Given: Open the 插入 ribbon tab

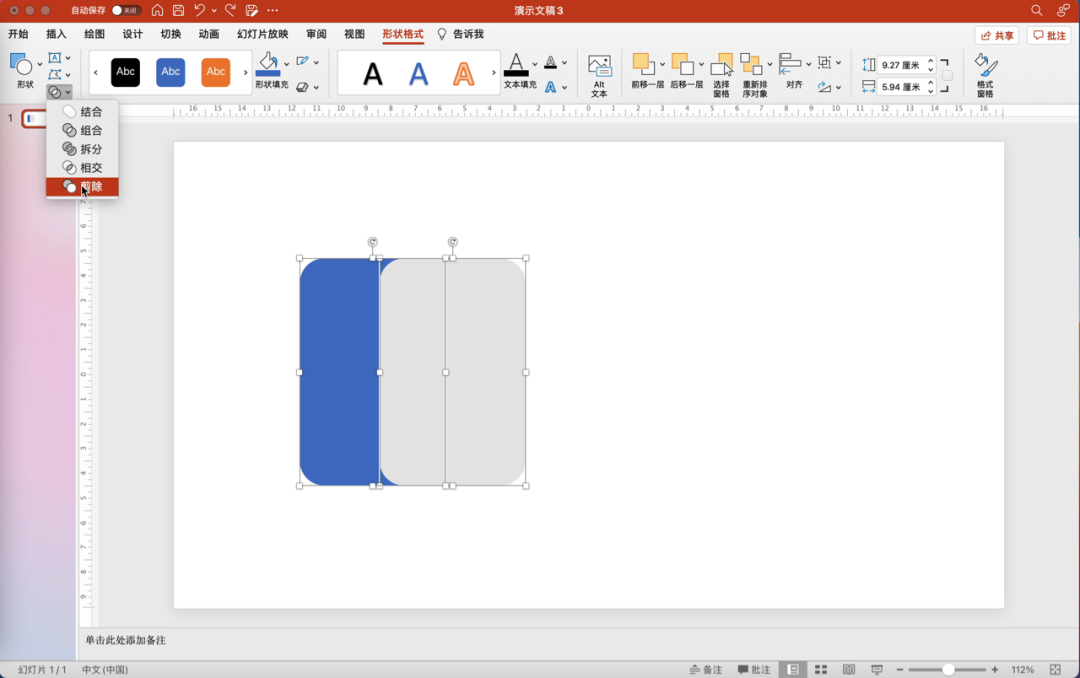Looking at the screenshot, I should coord(56,34).
